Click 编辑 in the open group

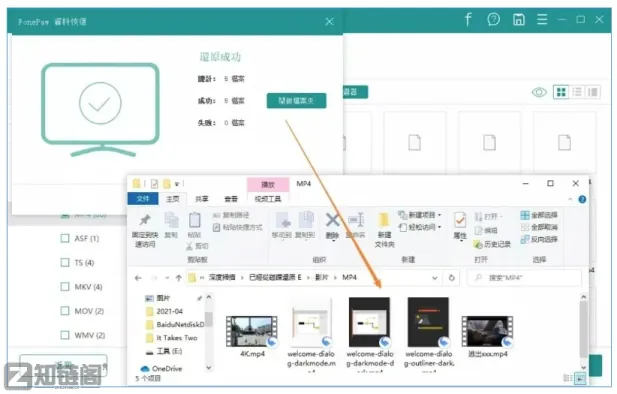pos(486,230)
